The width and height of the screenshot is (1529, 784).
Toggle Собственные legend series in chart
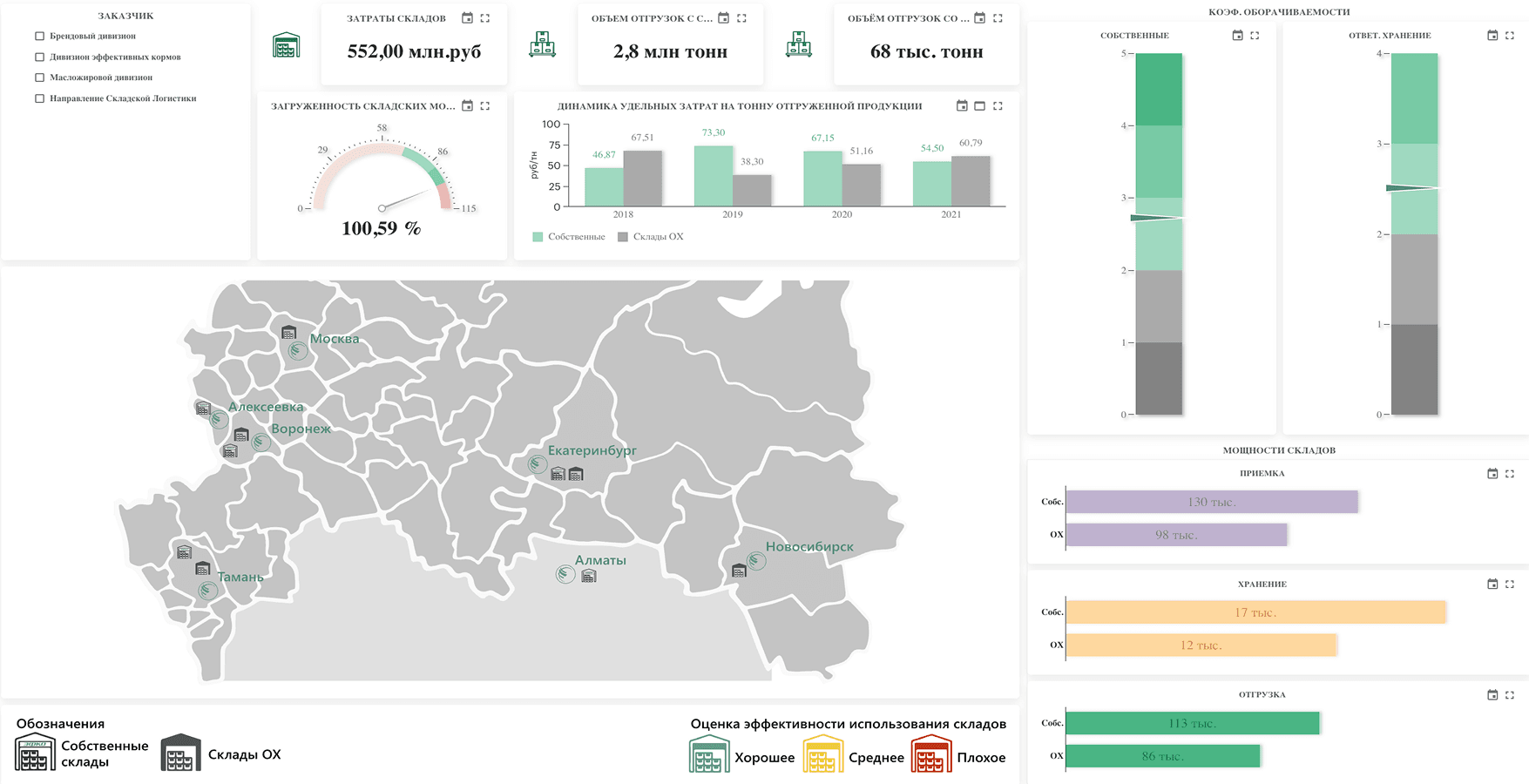[x=569, y=237]
